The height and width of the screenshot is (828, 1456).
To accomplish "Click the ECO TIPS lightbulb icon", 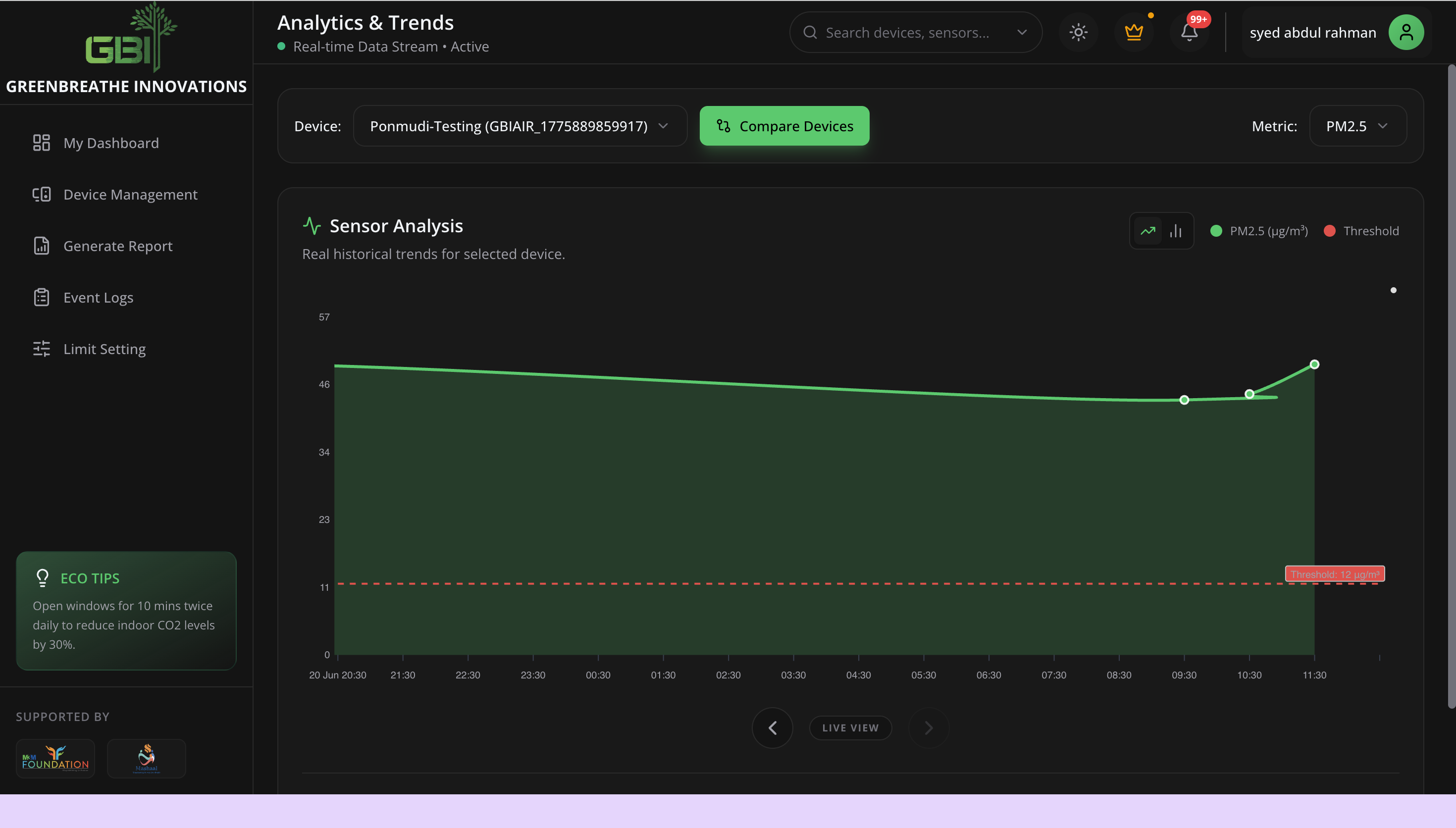I will pyautogui.click(x=42, y=578).
